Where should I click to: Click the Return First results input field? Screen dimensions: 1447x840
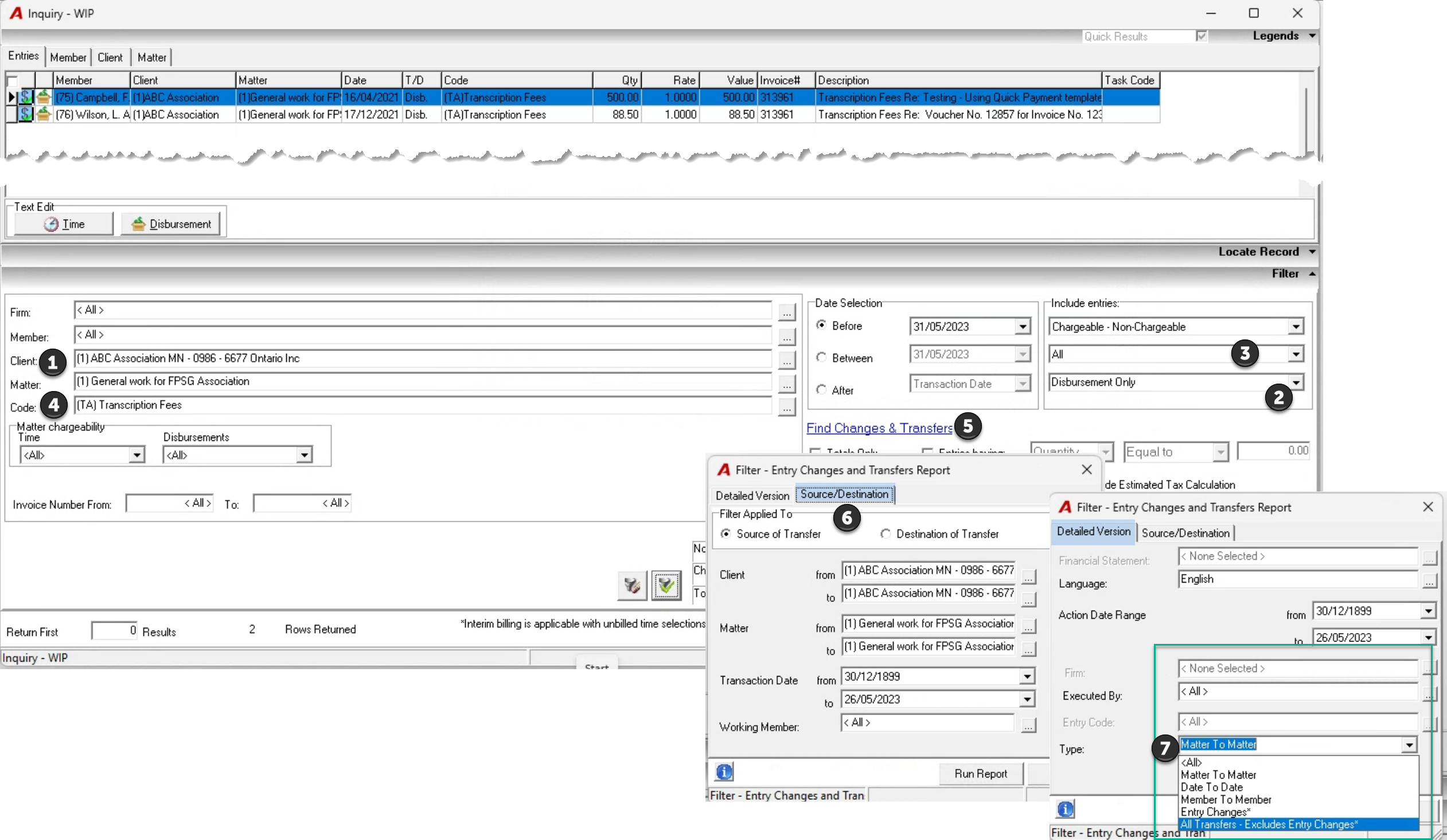coord(114,631)
